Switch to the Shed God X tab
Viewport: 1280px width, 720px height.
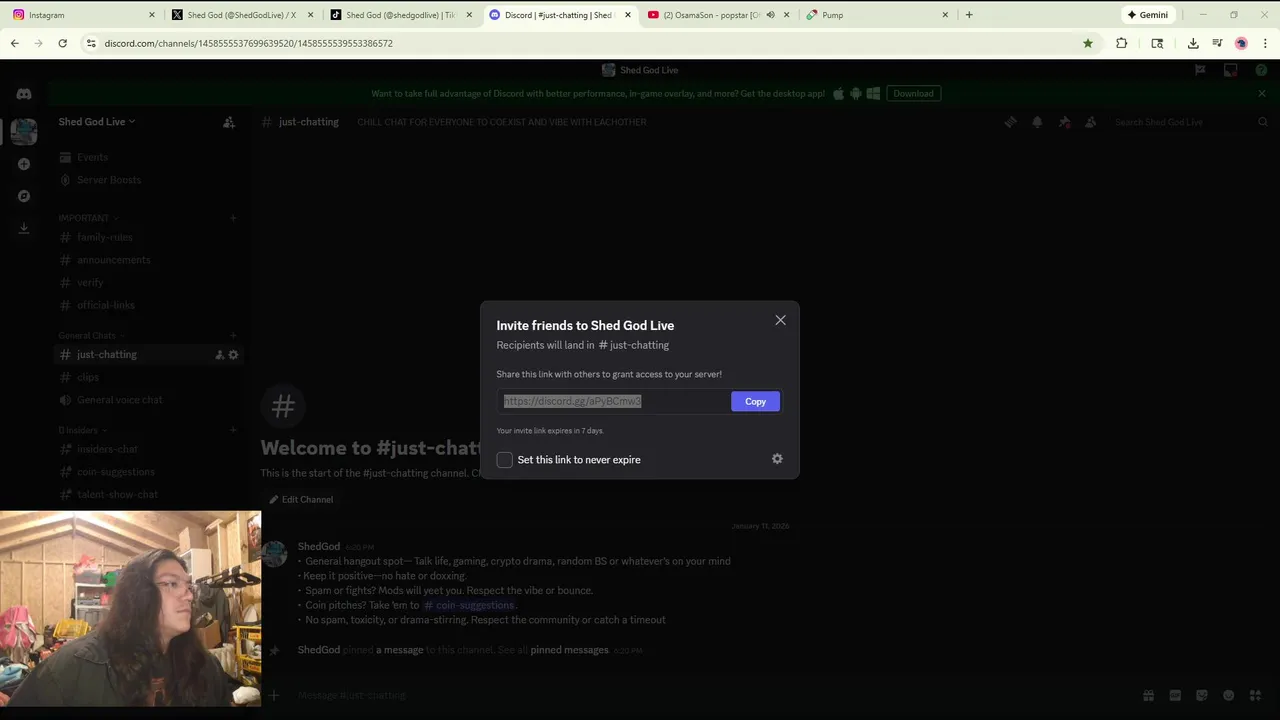click(x=240, y=15)
